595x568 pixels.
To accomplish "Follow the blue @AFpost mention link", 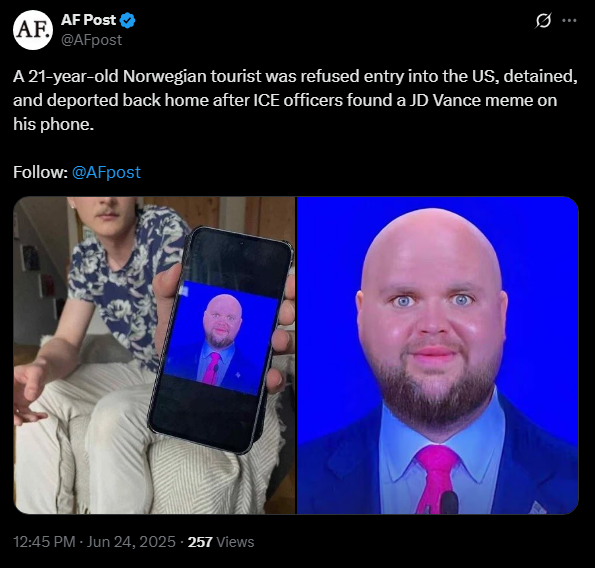I will (106, 172).
